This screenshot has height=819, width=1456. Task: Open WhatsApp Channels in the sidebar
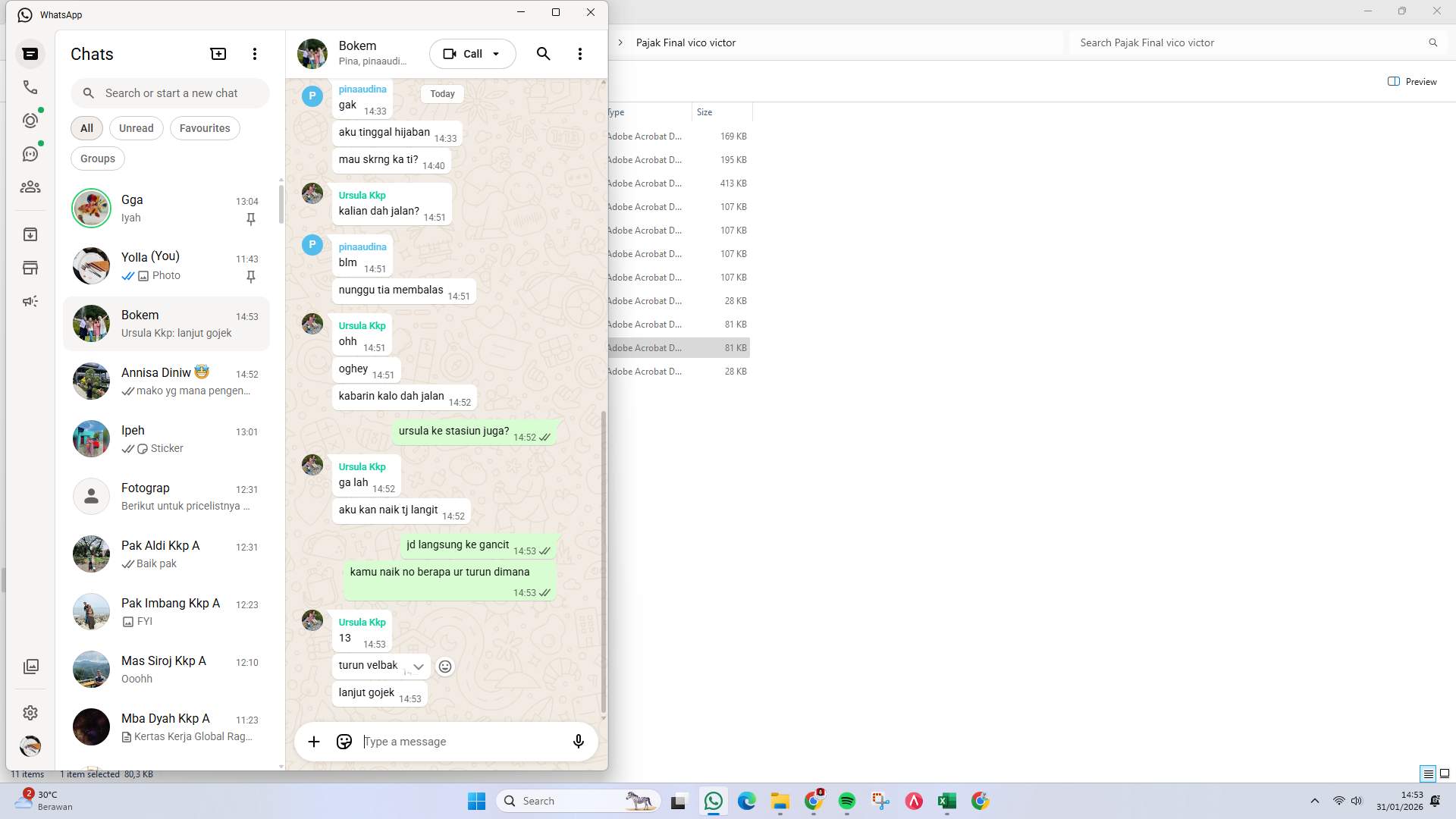tap(30, 153)
